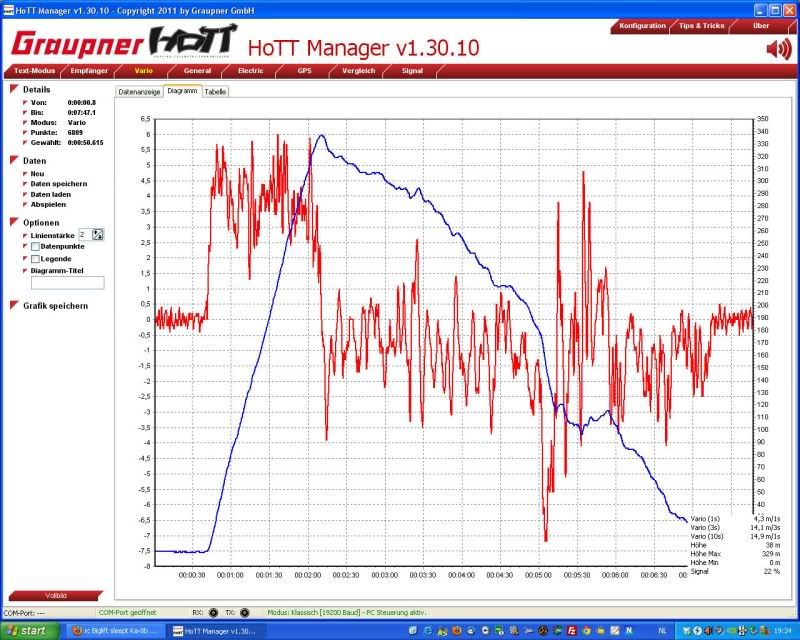Image resolution: width=800 pixels, height=640 pixels.
Task: Click the TX status indicator
Action: pyautogui.click(x=245, y=612)
